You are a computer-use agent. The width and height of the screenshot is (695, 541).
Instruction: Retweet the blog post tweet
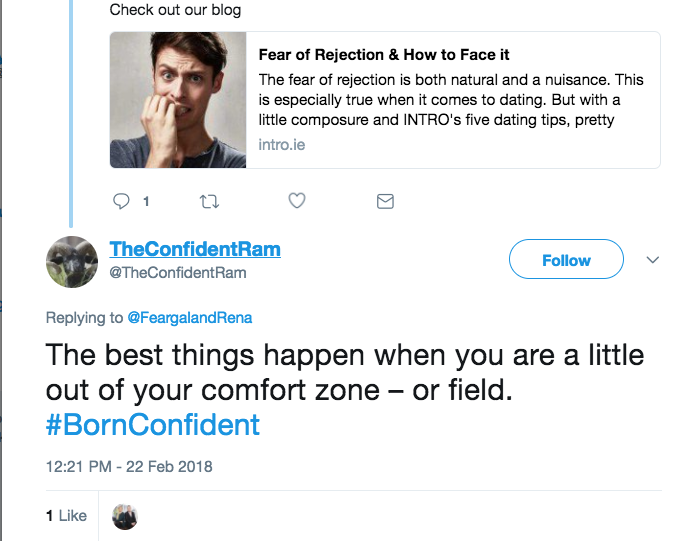tap(210, 201)
